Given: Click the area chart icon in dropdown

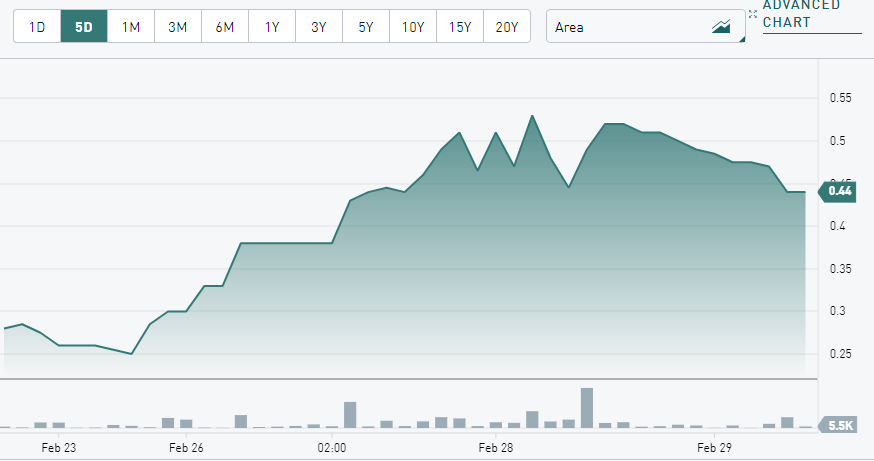Looking at the screenshot, I should 721,26.
